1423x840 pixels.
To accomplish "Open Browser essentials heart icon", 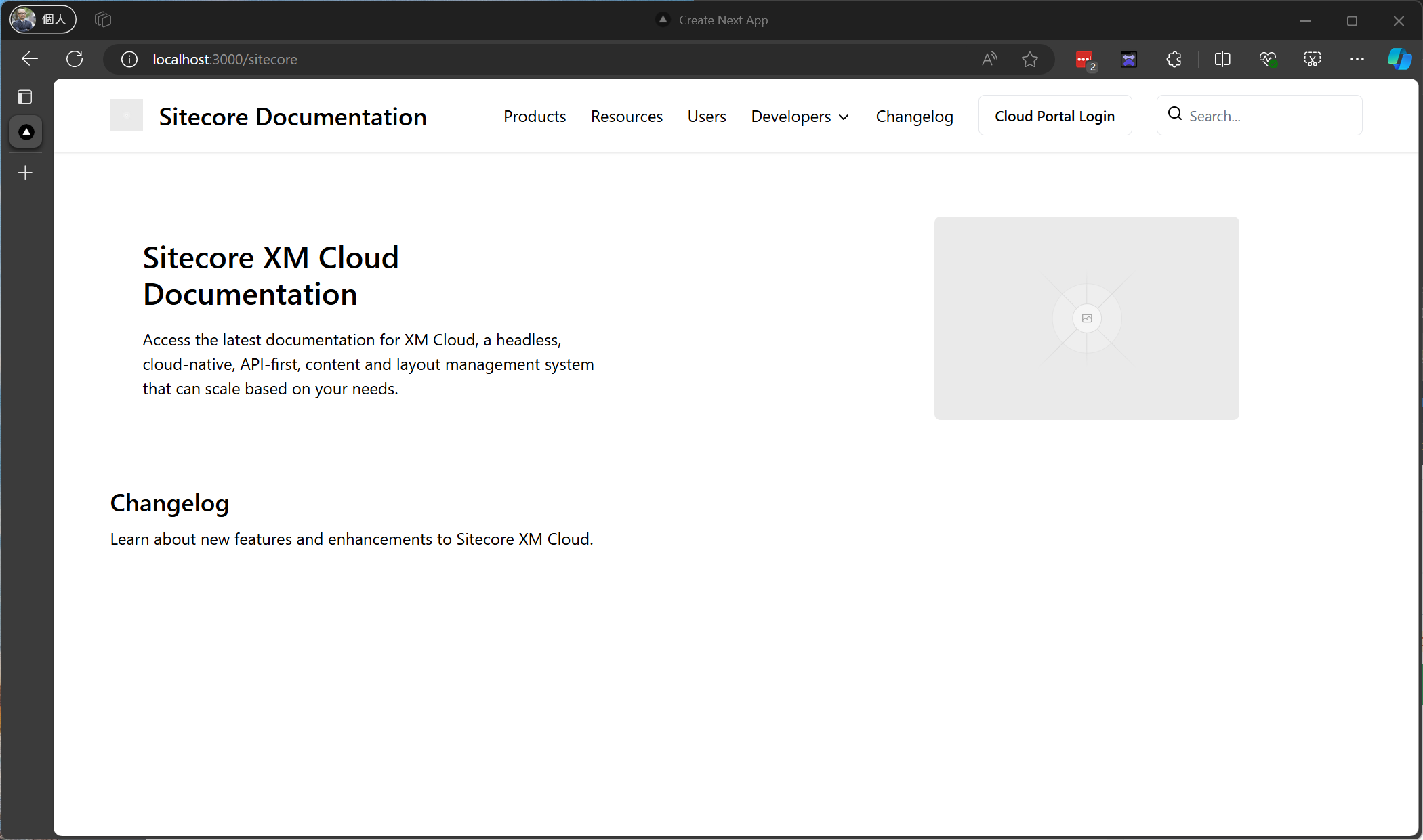I will coord(1268,60).
